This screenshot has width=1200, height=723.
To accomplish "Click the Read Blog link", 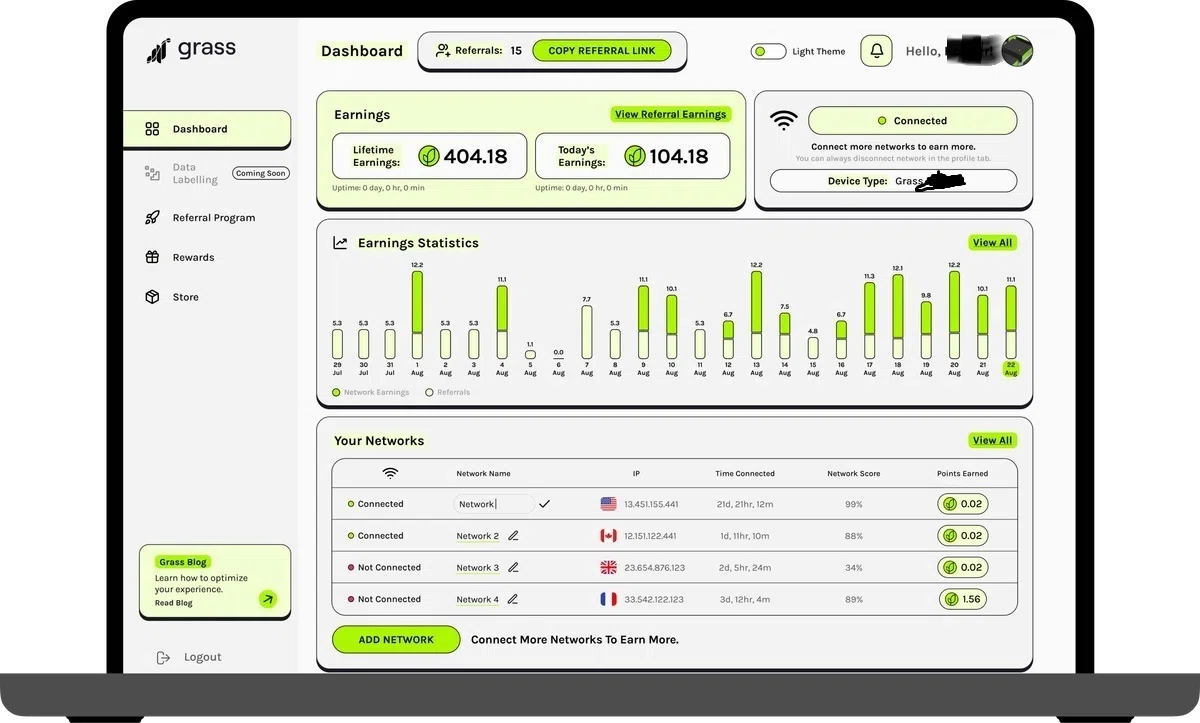I will (x=173, y=603).
